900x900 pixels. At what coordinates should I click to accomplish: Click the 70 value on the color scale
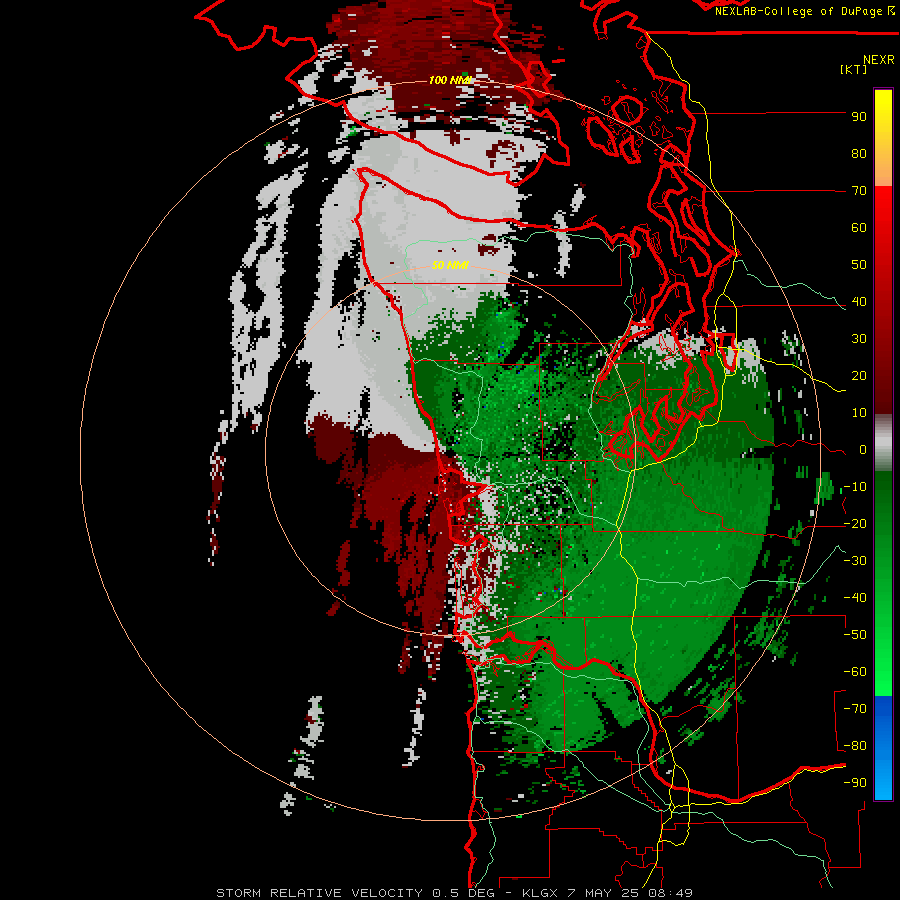click(x=859, y=191)
